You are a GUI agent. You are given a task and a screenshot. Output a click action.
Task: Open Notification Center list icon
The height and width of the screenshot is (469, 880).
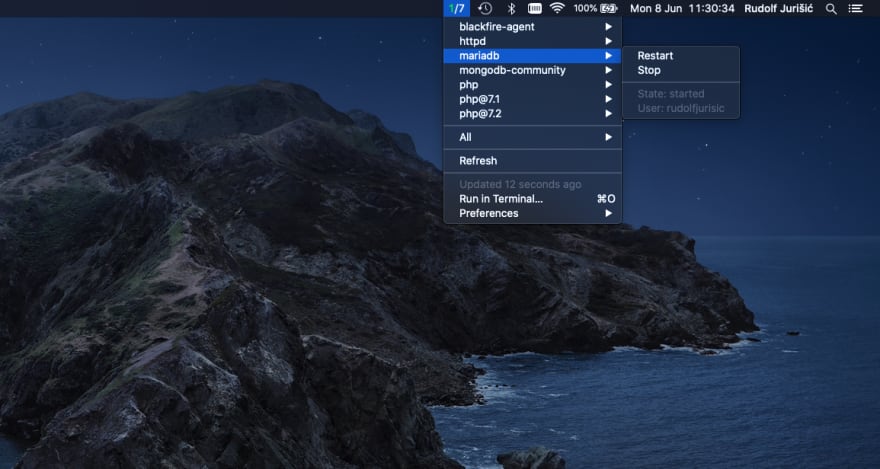tap(855, 8)
